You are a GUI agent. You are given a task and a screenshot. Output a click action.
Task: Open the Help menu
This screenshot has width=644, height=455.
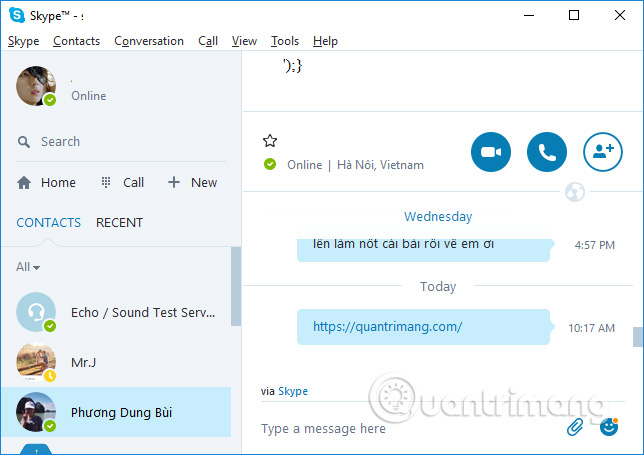coord(325,41)
